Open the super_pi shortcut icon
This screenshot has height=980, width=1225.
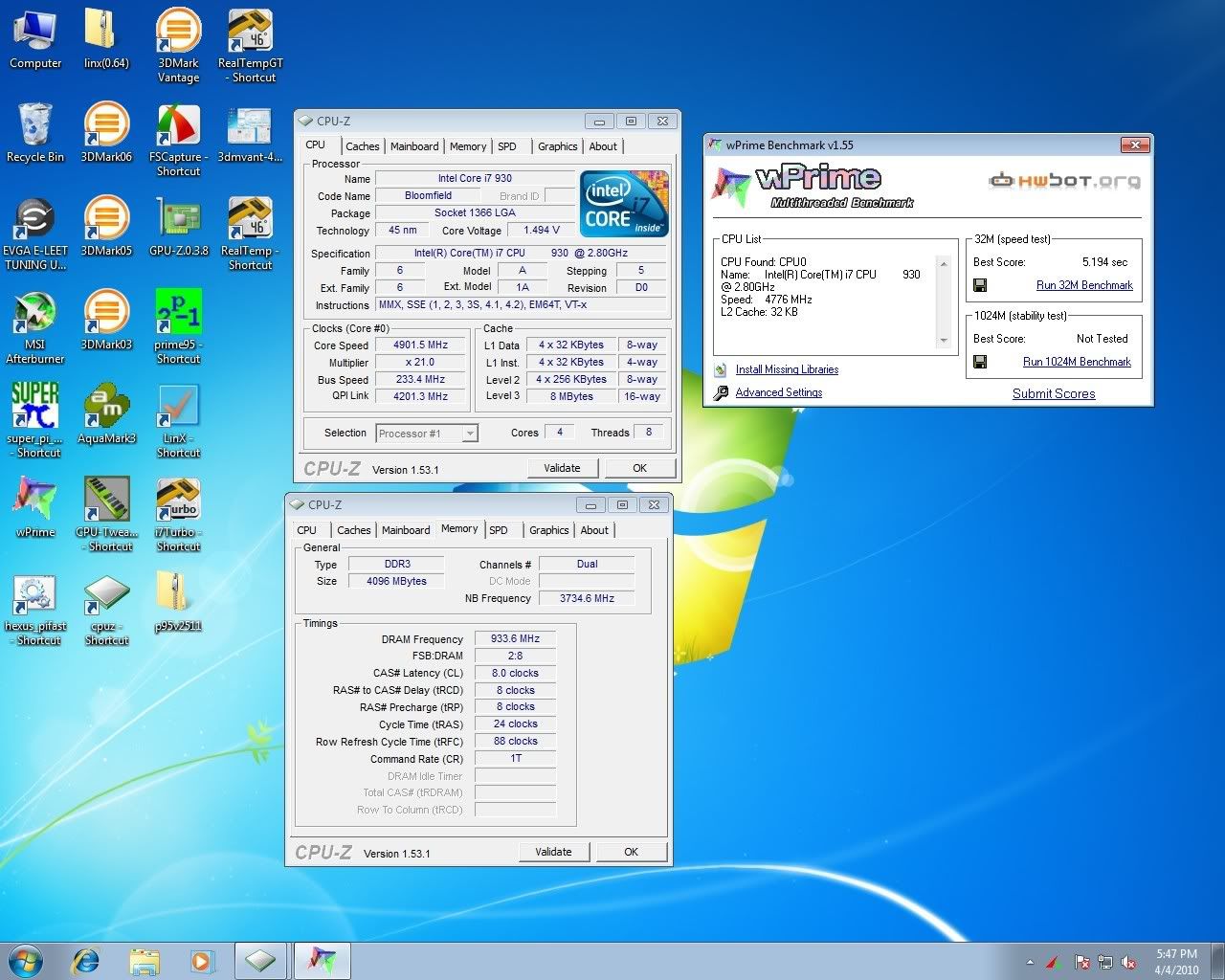click(35, 421)
